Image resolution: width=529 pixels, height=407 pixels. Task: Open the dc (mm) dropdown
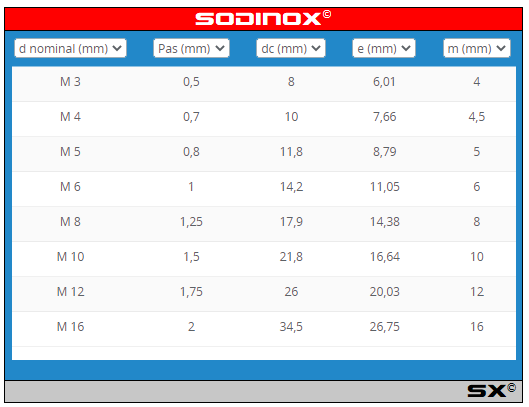(291, 48)
